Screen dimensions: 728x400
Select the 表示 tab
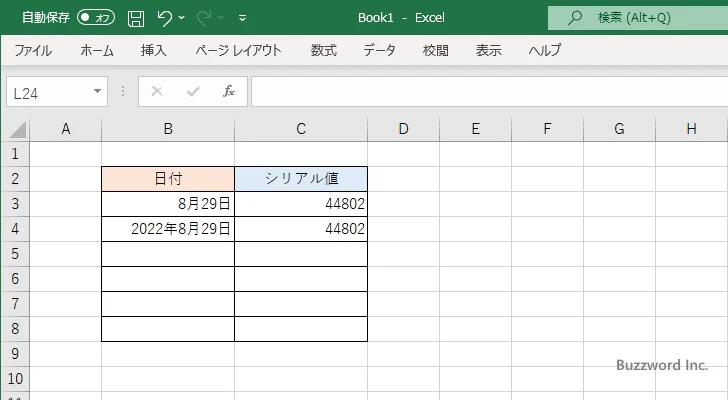coord(488,50)
